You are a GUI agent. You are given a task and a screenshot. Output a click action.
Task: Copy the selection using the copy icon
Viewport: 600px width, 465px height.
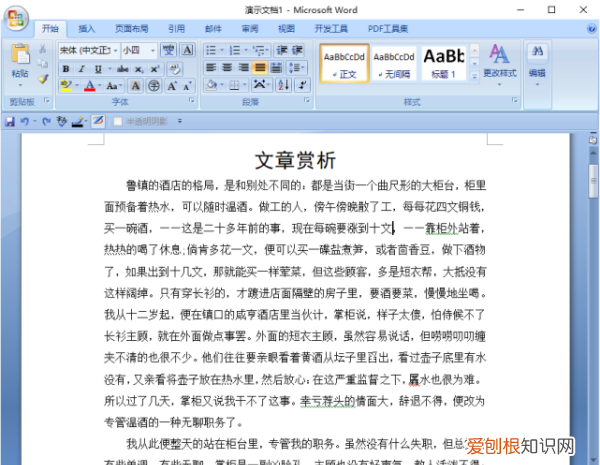coord(43,64)
